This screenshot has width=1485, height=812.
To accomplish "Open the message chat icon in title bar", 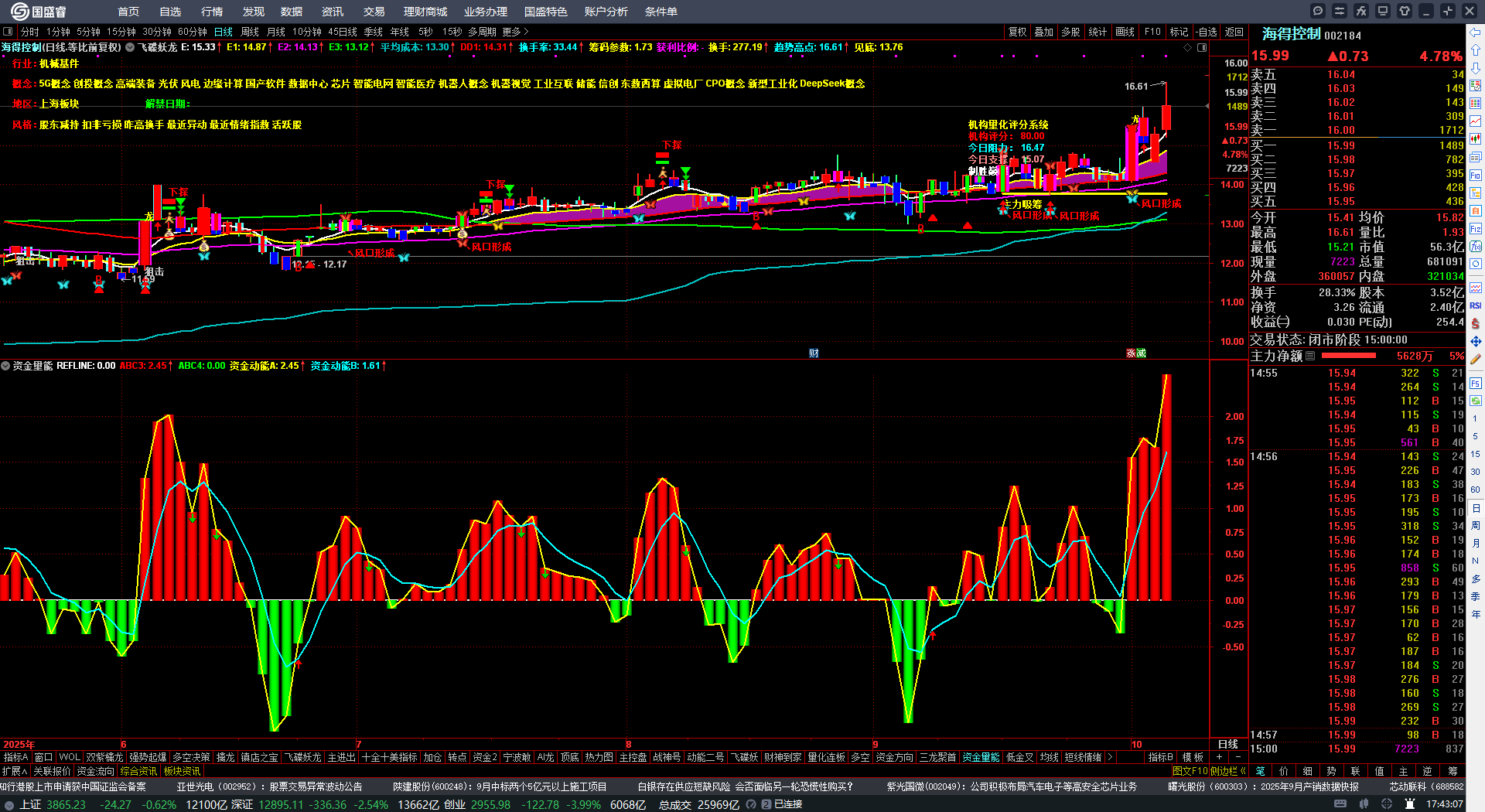I will click(1318, 11).
